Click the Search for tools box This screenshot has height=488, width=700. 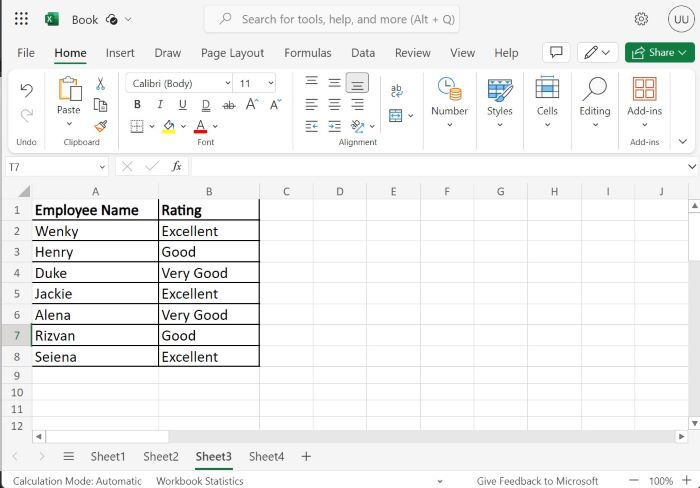tap(332, 19)
